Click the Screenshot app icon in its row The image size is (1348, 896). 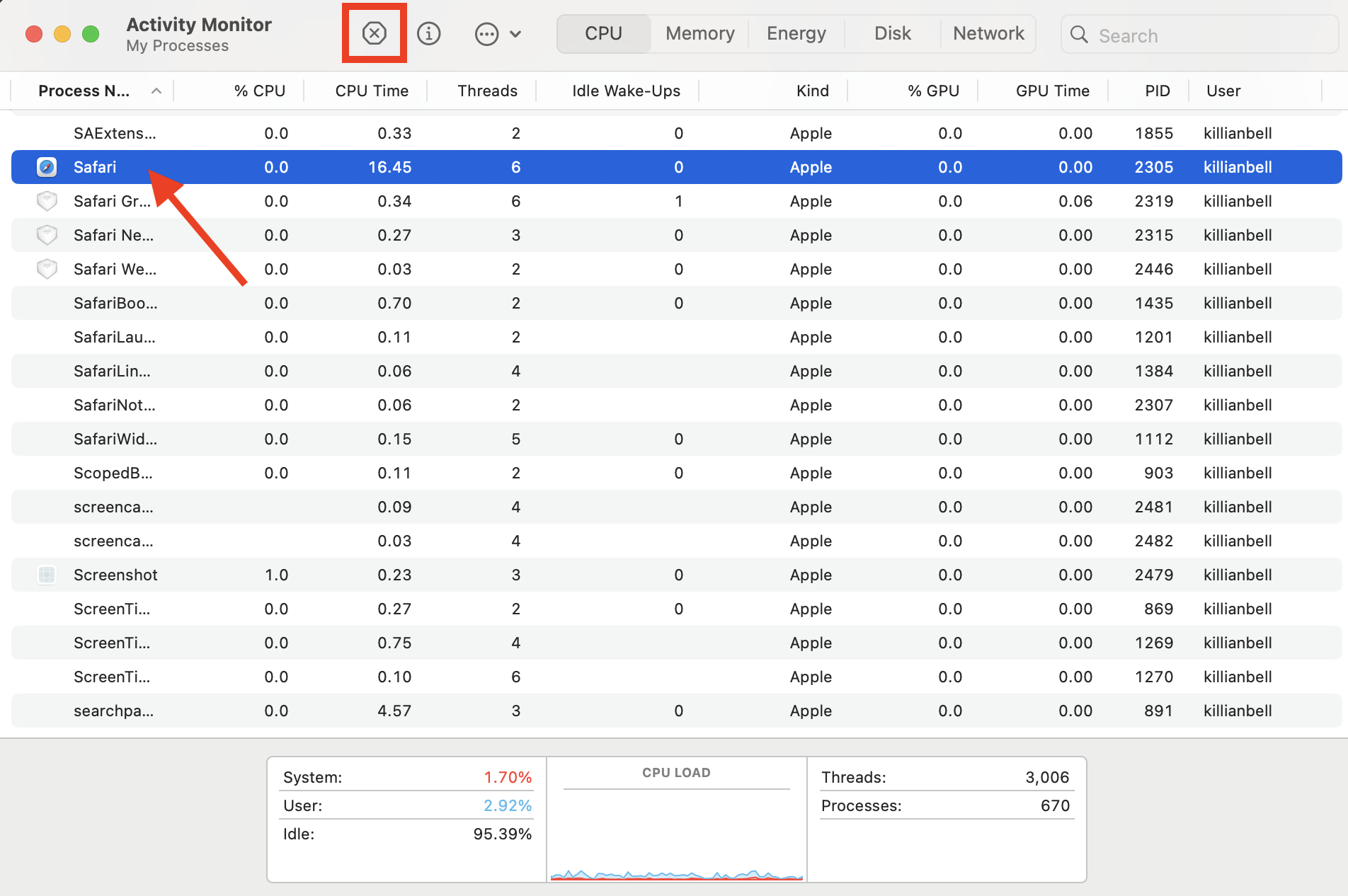coord(46,575)
